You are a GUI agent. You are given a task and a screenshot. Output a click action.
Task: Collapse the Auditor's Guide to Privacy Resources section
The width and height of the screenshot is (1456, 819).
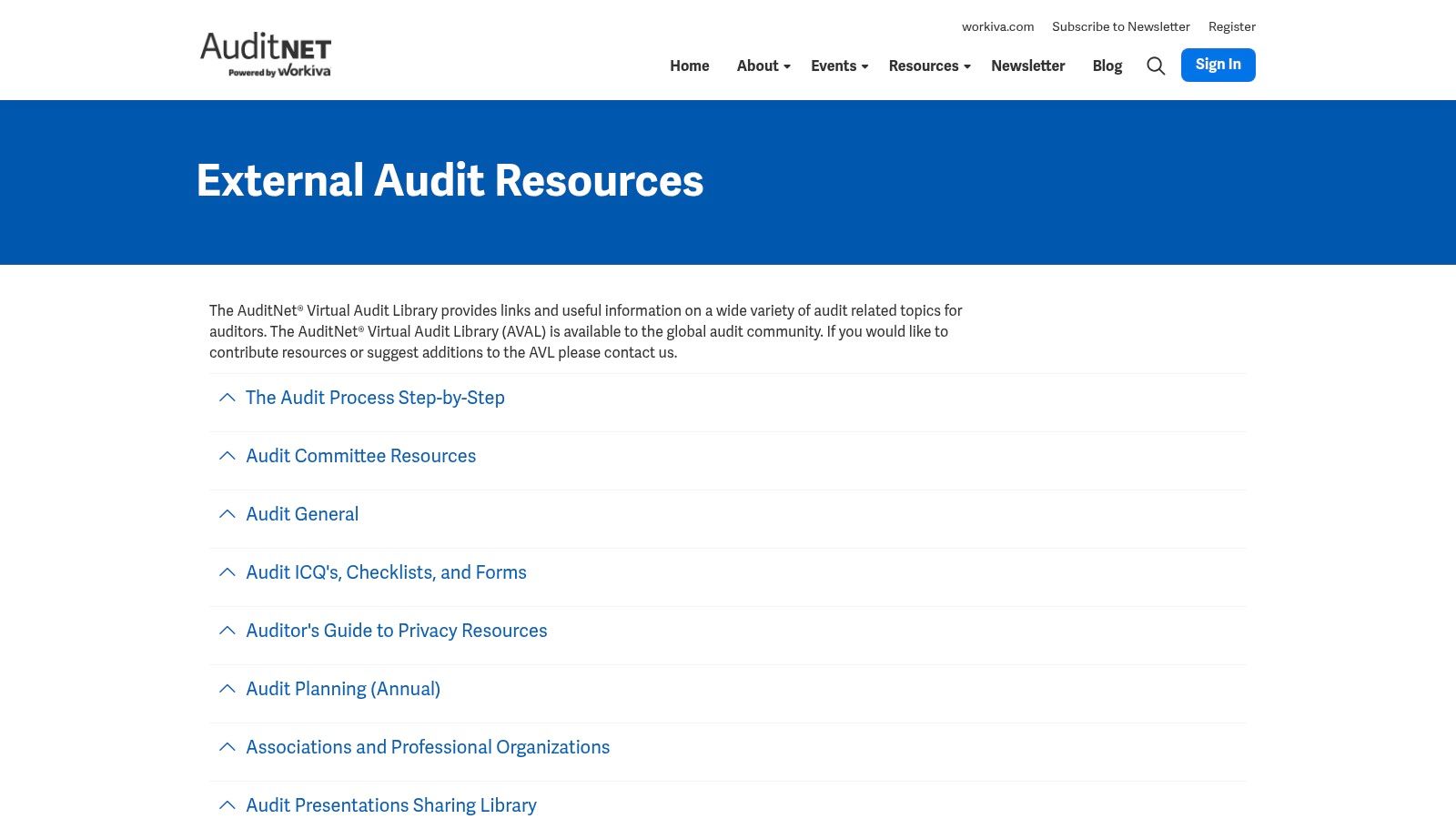[x=227, y=631]
